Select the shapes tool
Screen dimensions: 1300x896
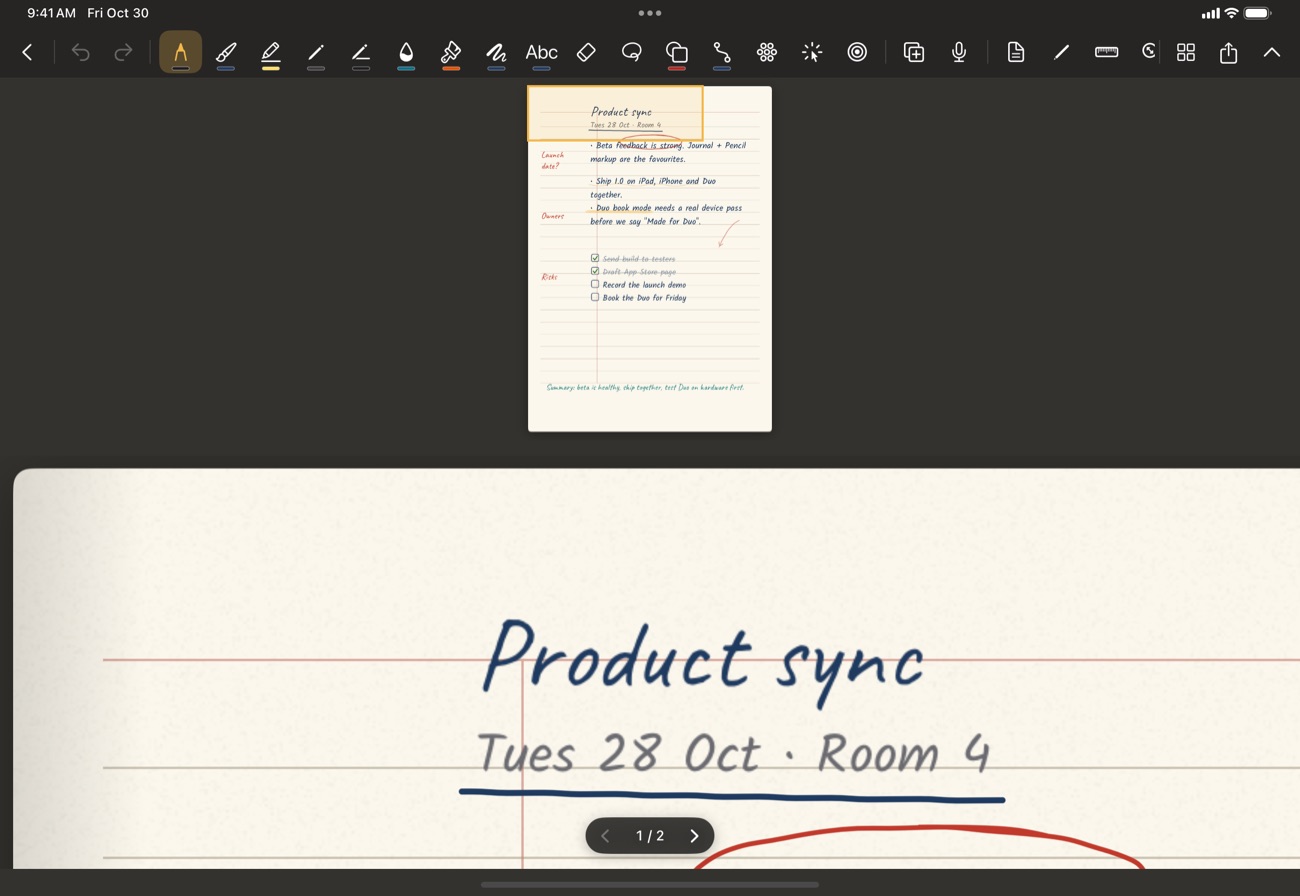pos(677,53)
